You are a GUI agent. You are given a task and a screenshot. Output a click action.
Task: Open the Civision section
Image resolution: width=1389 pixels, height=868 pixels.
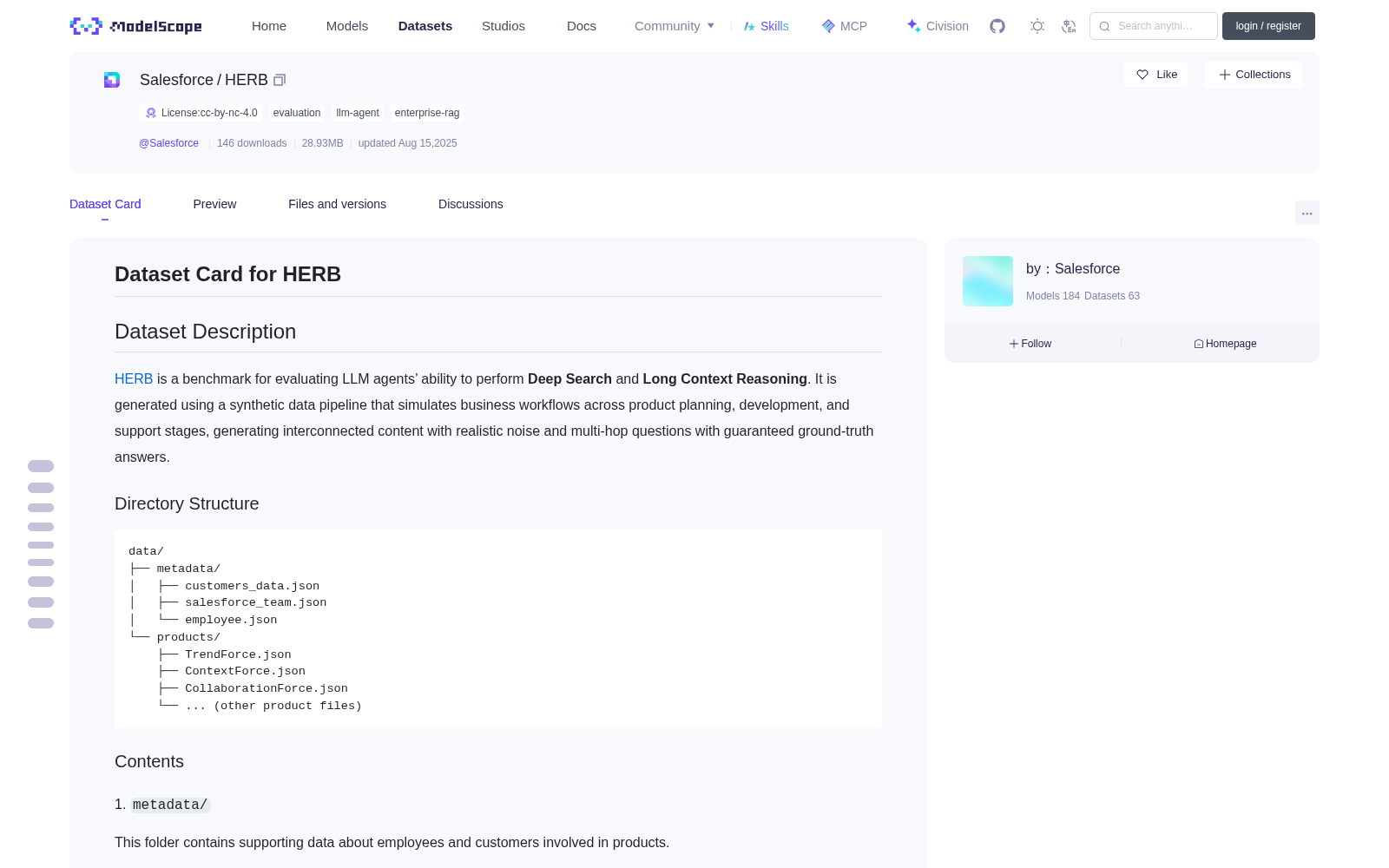938,26
